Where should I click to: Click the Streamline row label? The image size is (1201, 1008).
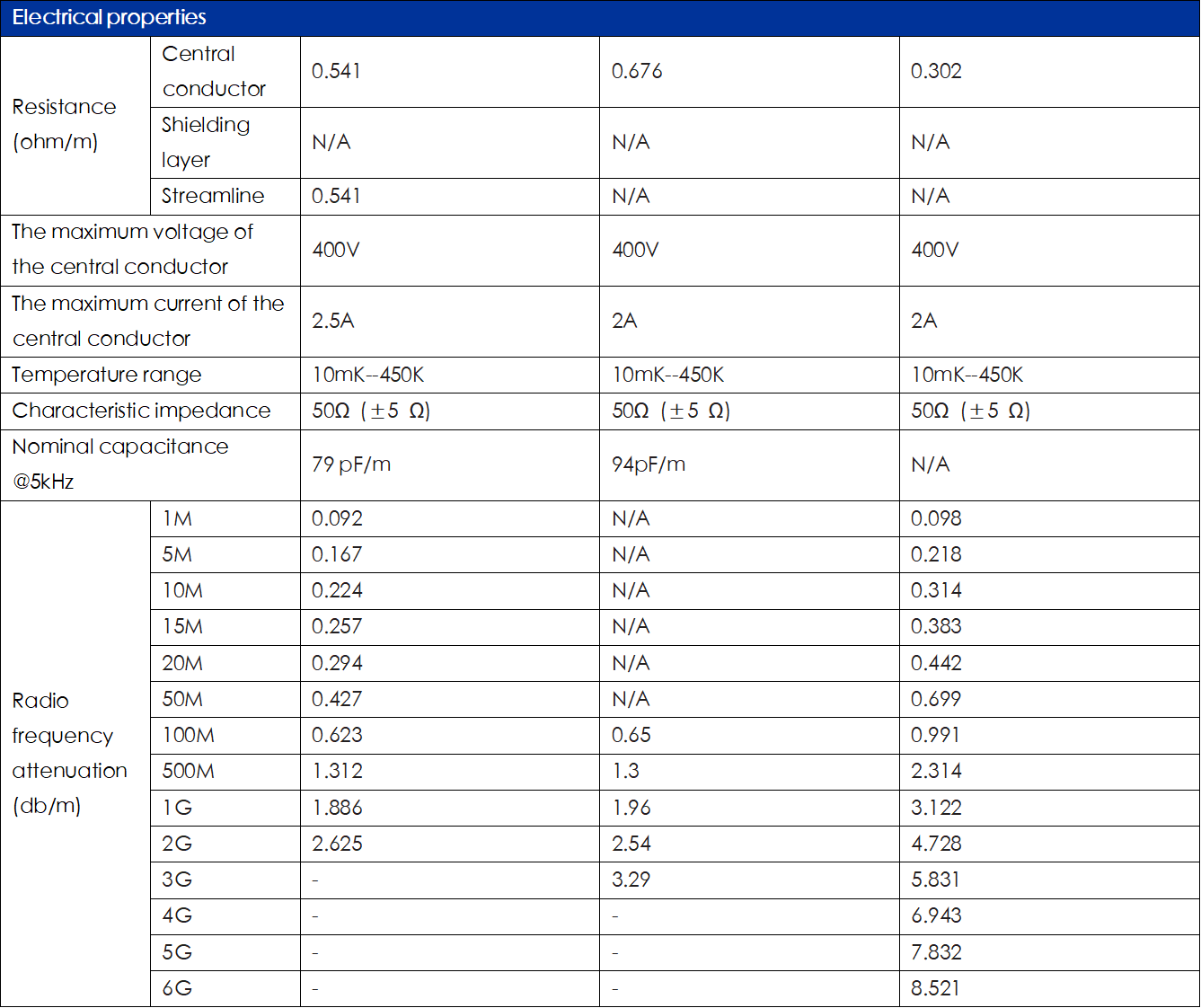coord(213,196)
